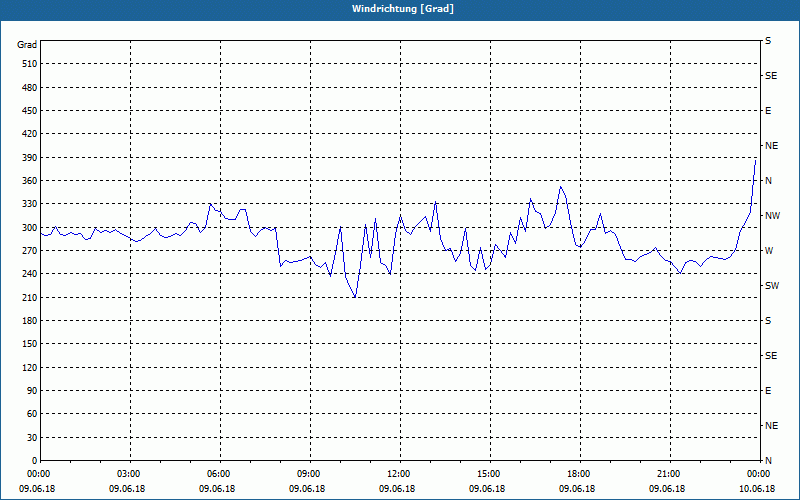Image resolution: width=800 pixels, height=500 pixels.
Task: Select the '210' tick value
Action: 30,297
